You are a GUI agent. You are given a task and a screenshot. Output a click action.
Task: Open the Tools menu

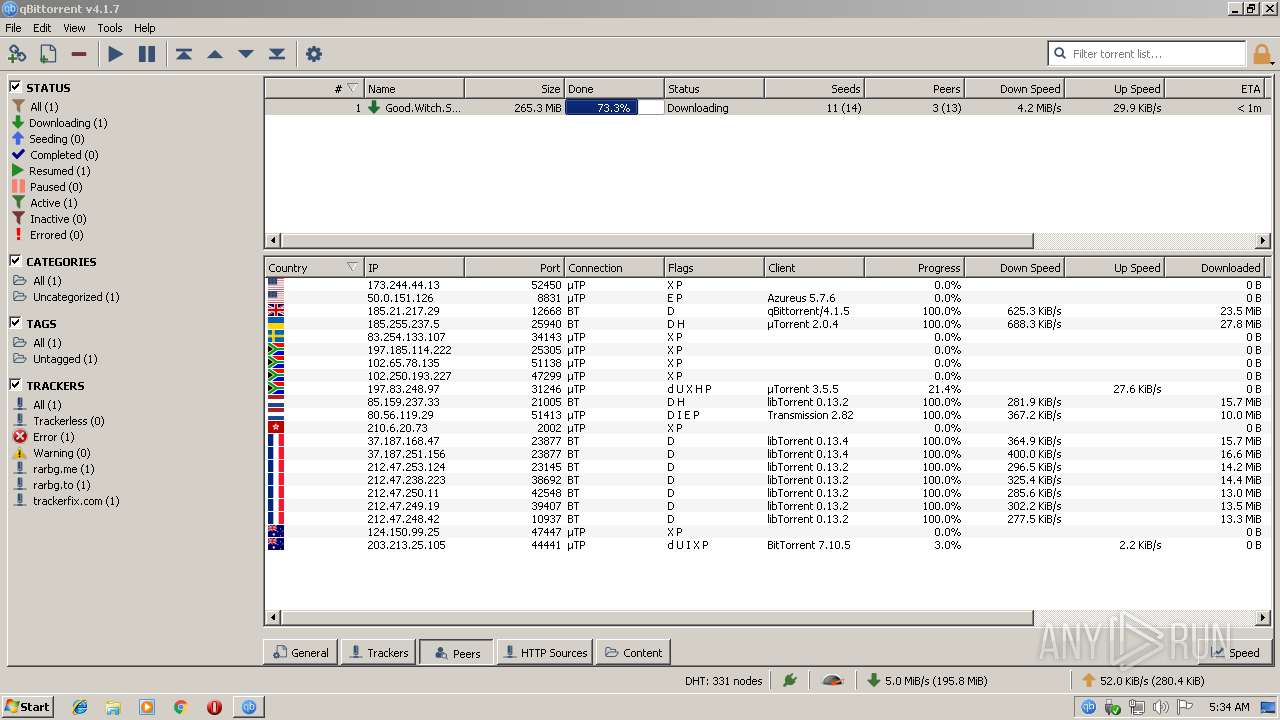coord(110,28)
